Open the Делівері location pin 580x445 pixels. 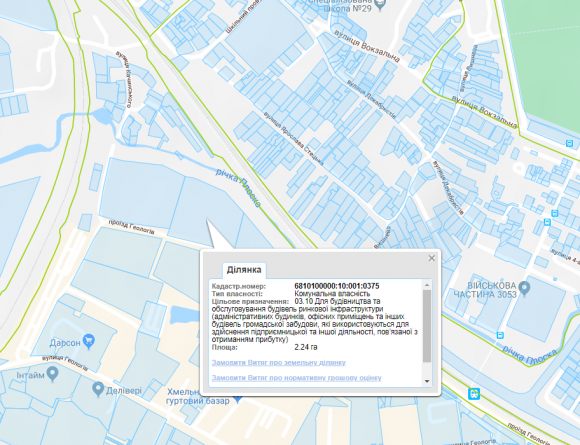98,390
